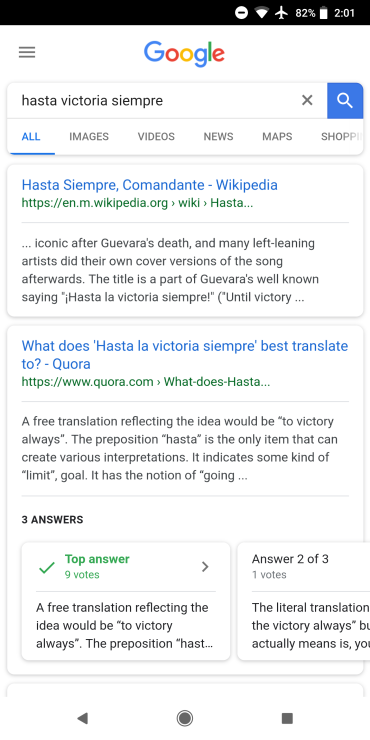Open the News tab

coord(219,136)
